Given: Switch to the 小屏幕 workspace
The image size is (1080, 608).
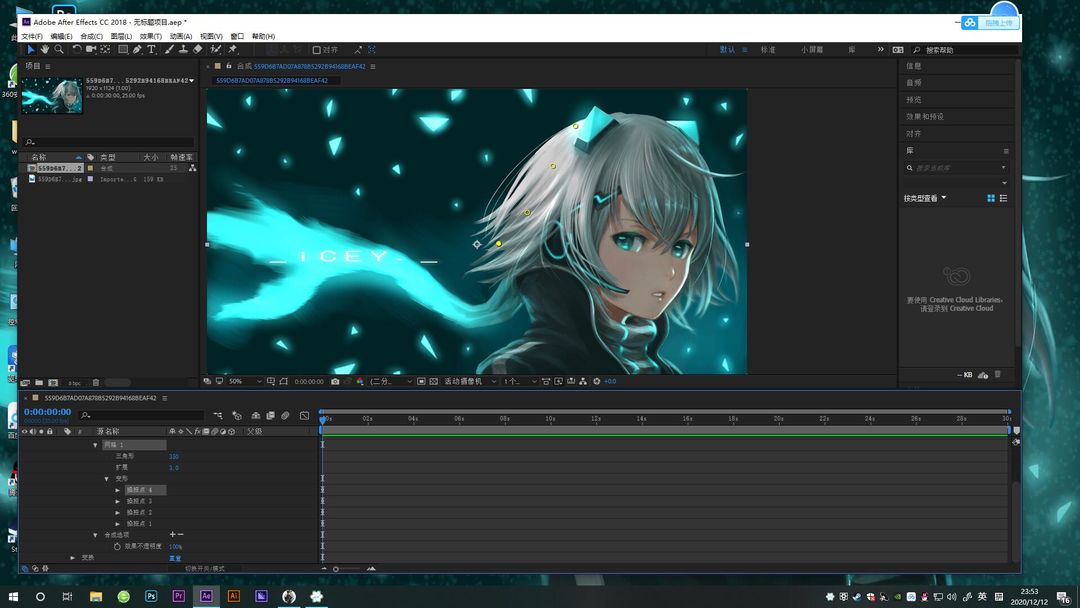Looking at the screenshot, I should click(812, 50).
